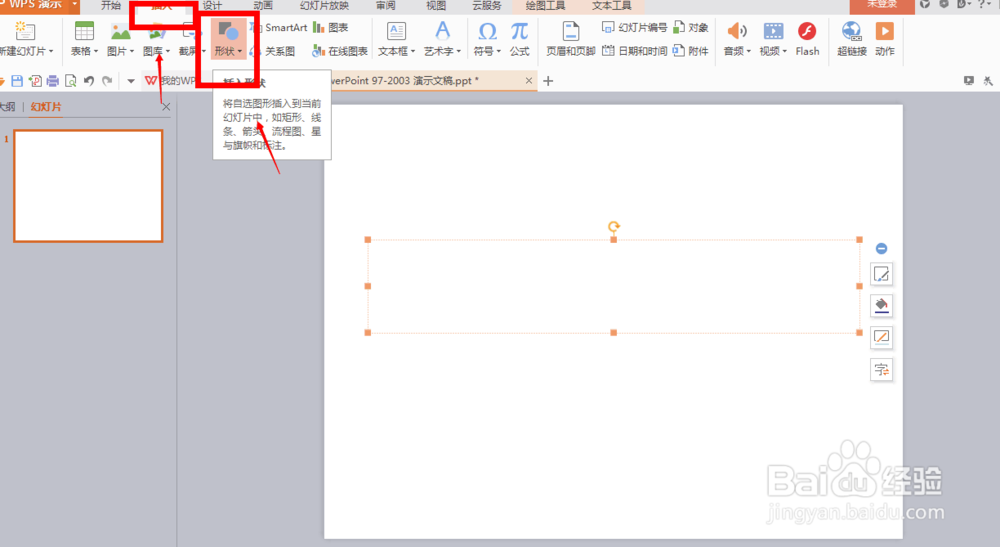Open the WPS 演示 application menu arrow
The height and width of the screenshot is (547, 1000).
75,4
